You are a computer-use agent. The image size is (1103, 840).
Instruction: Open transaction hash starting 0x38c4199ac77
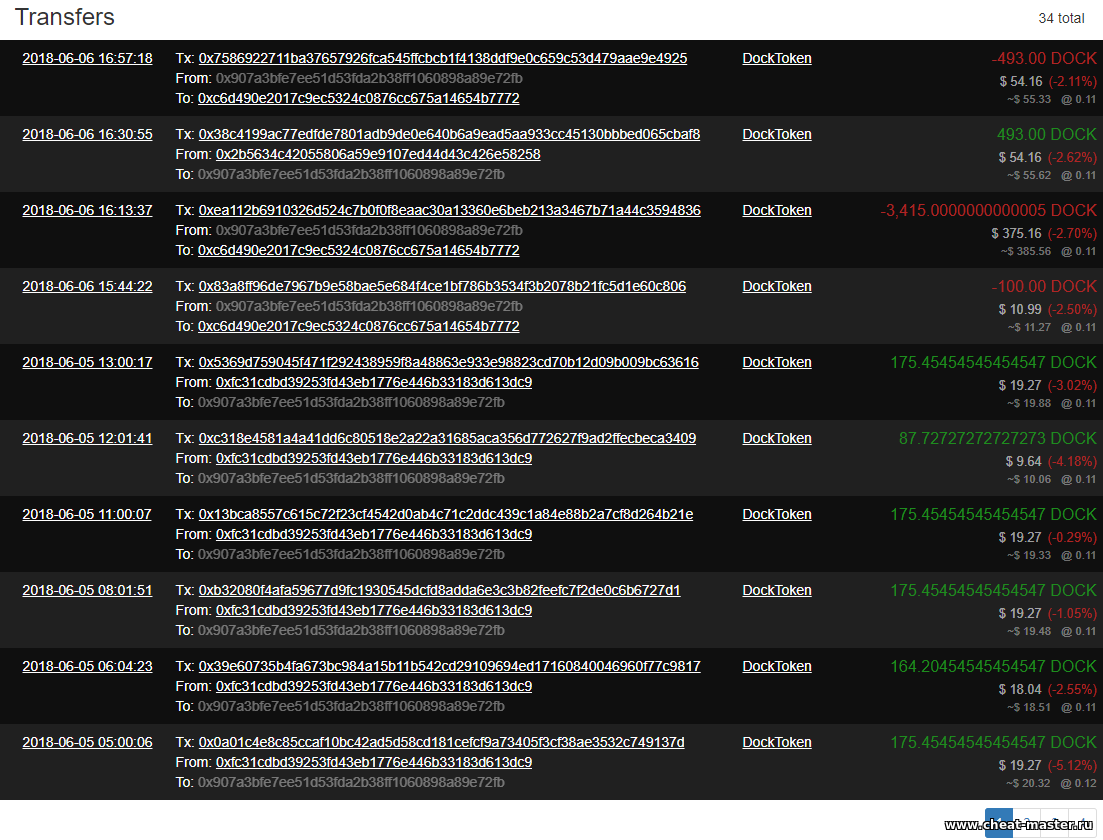click(449, 134)
